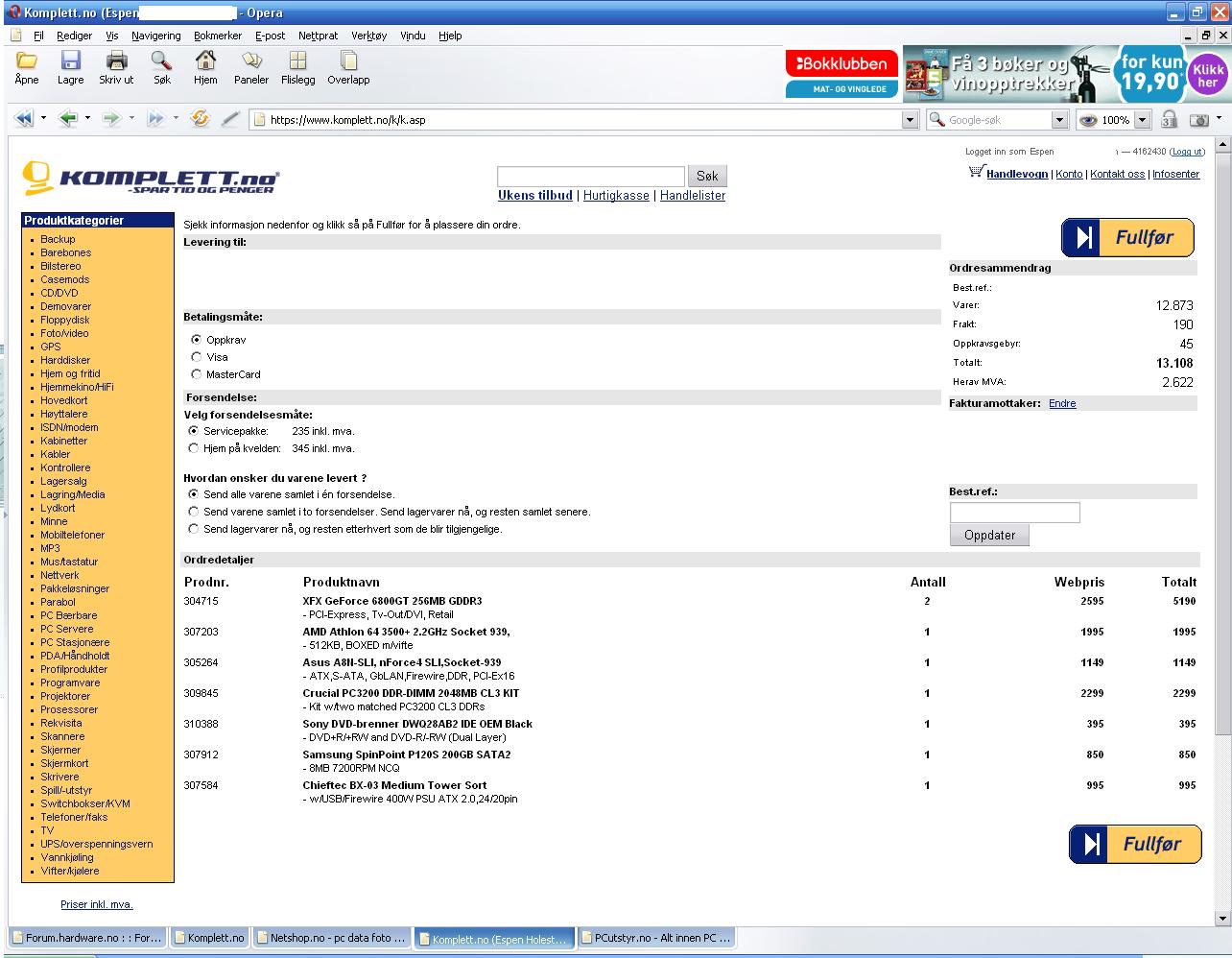This screenshot has height=958, width=1232.
Task: Click the bottom Fullfør button
Action: 1135,844
